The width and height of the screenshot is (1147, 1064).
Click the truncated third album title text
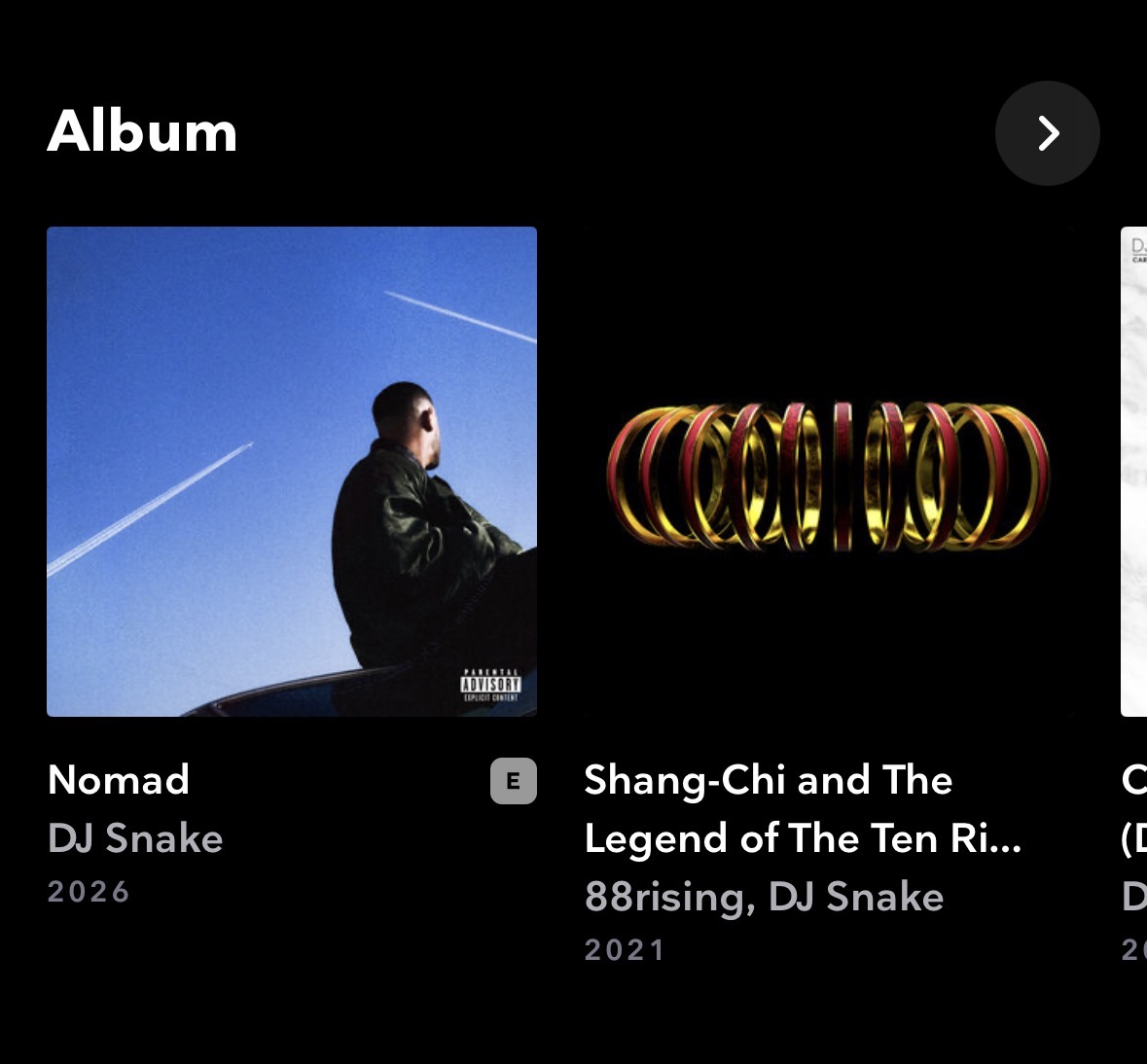[1133, 809]
